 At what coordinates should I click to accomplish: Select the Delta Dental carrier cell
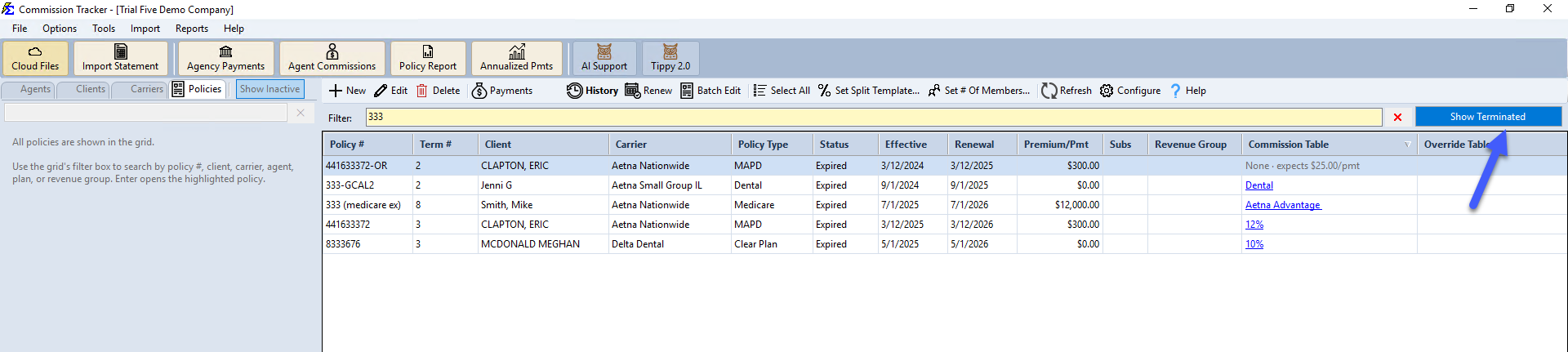670,244
